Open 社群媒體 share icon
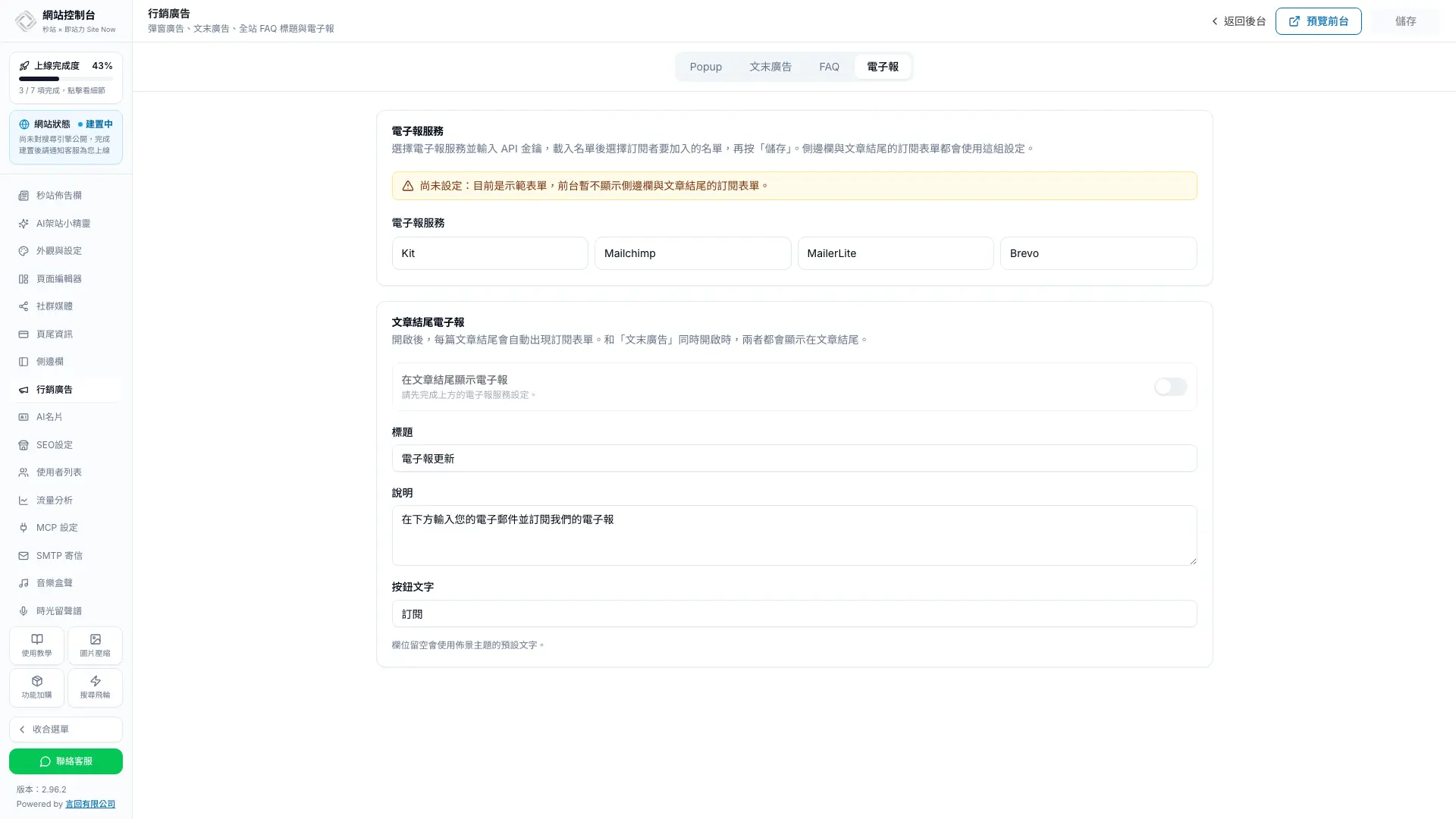The width and height of the screenshot is (1456, 819). click(x=24, y=306)
